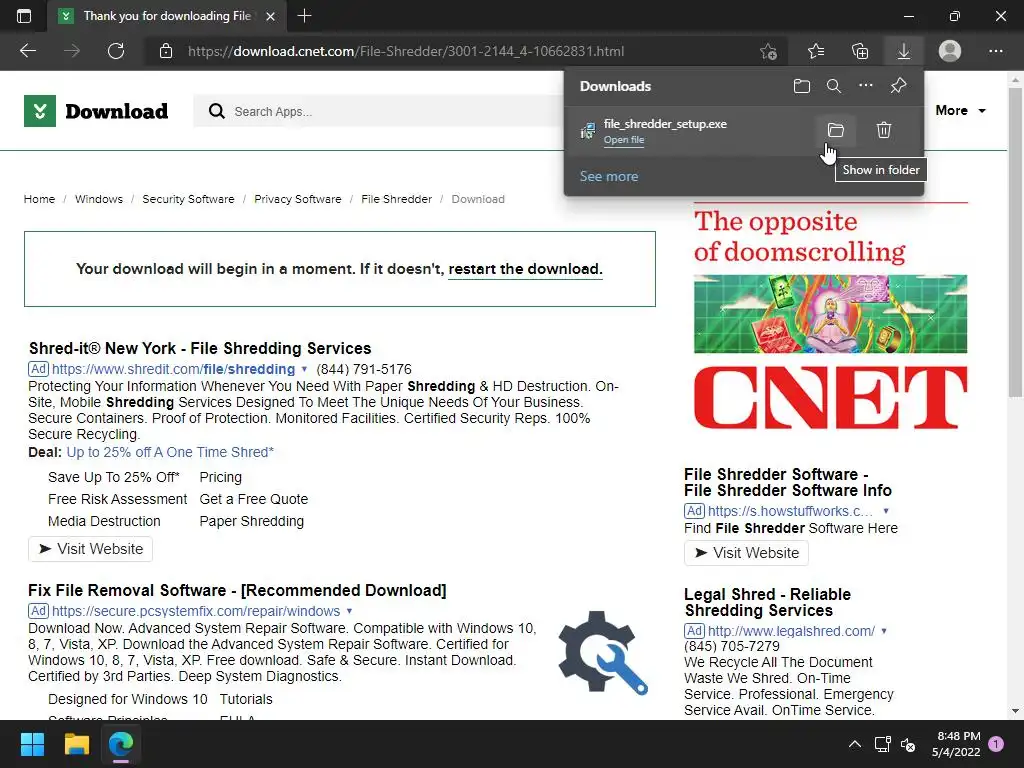Pin the Downloads panel

(898, 86)
